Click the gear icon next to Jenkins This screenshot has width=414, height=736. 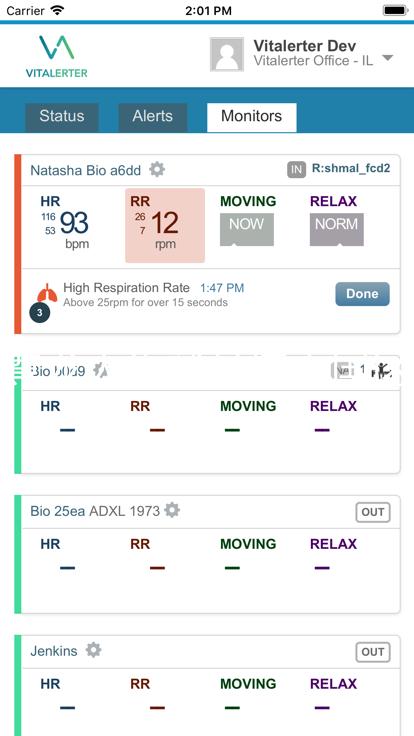(x=93, y=650)
